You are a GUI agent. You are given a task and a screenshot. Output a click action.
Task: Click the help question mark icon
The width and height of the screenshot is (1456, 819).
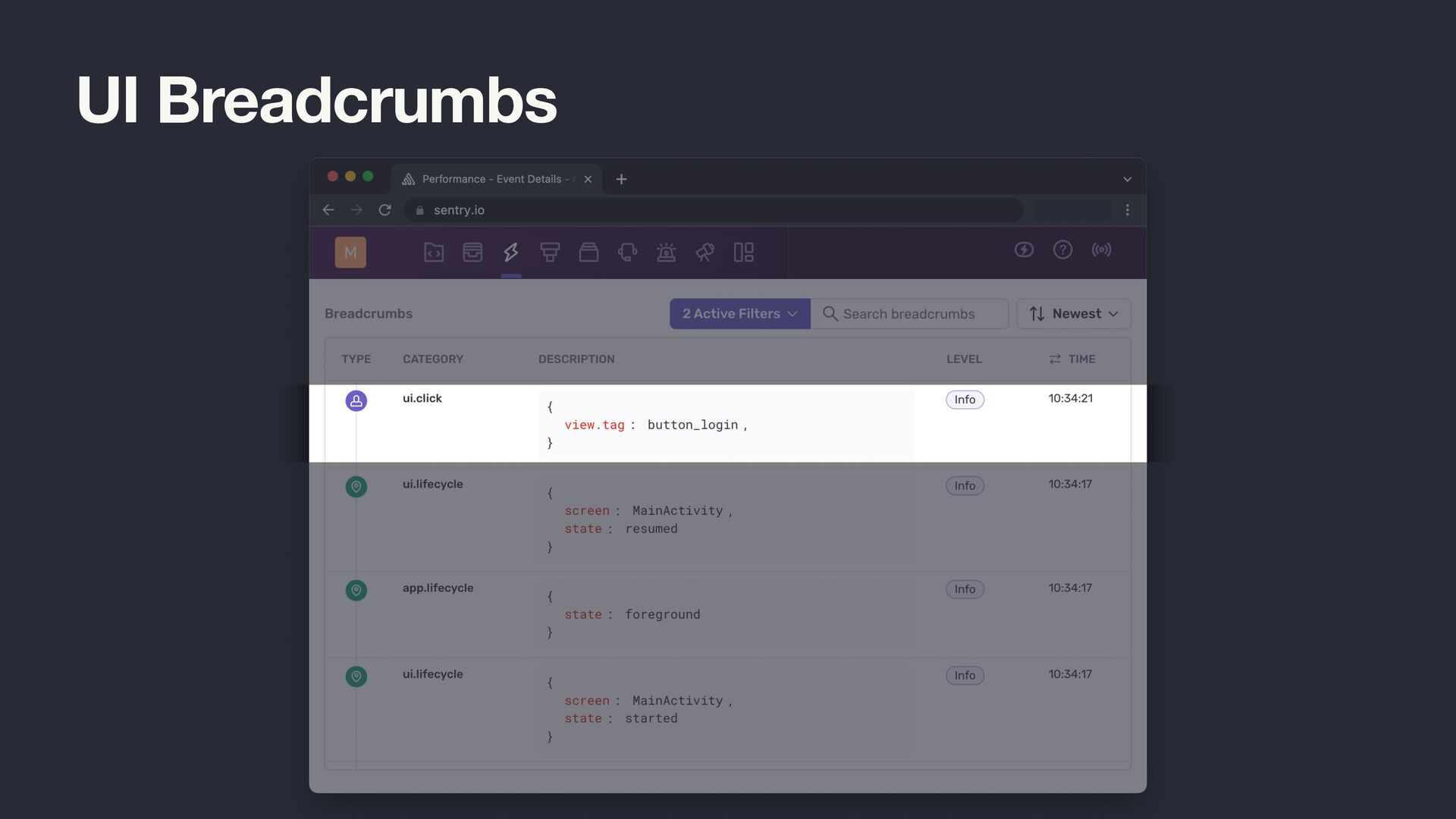[x=1062, y=249]
